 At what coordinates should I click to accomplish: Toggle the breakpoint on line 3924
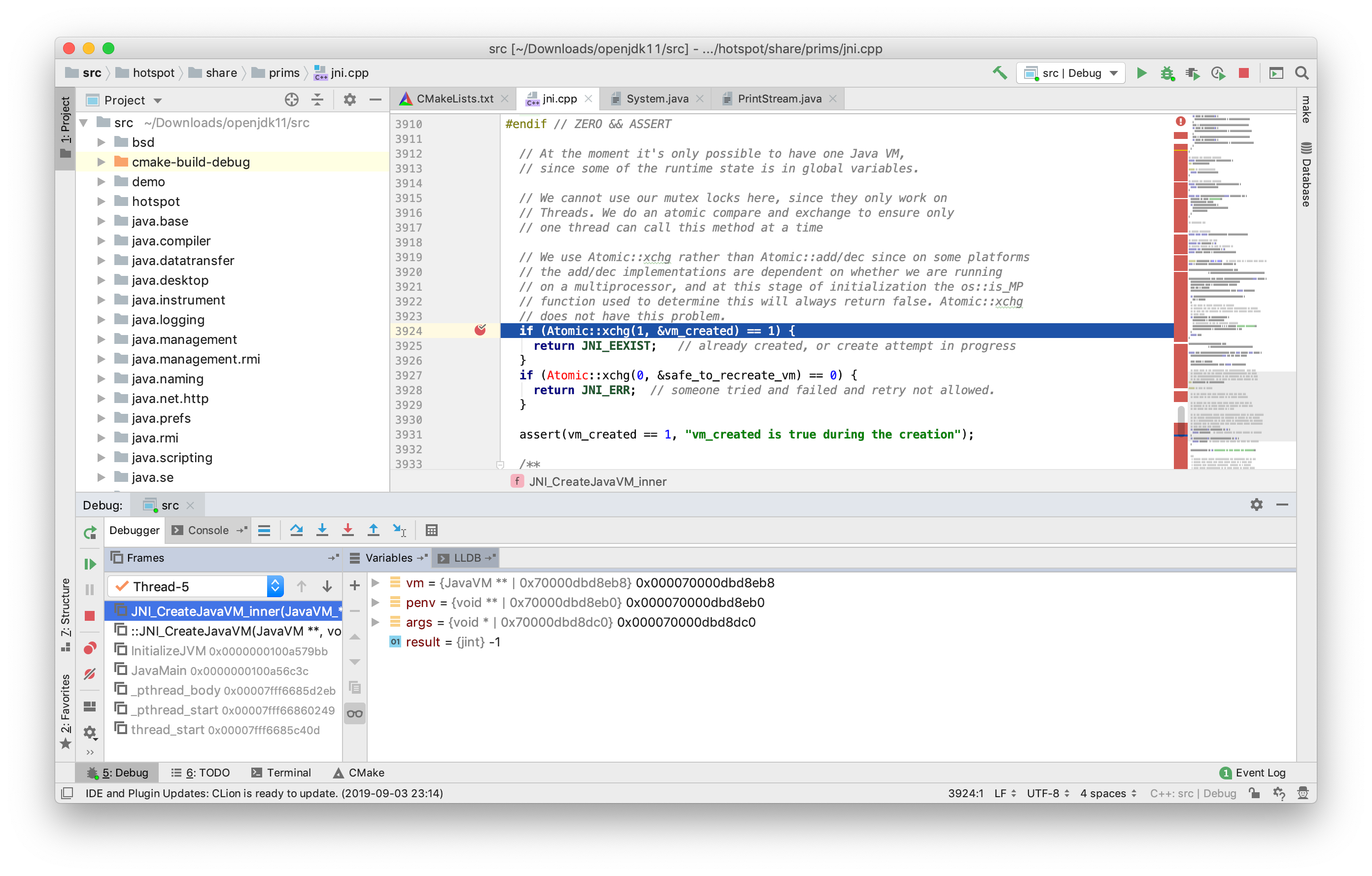[x=481, y=331]
